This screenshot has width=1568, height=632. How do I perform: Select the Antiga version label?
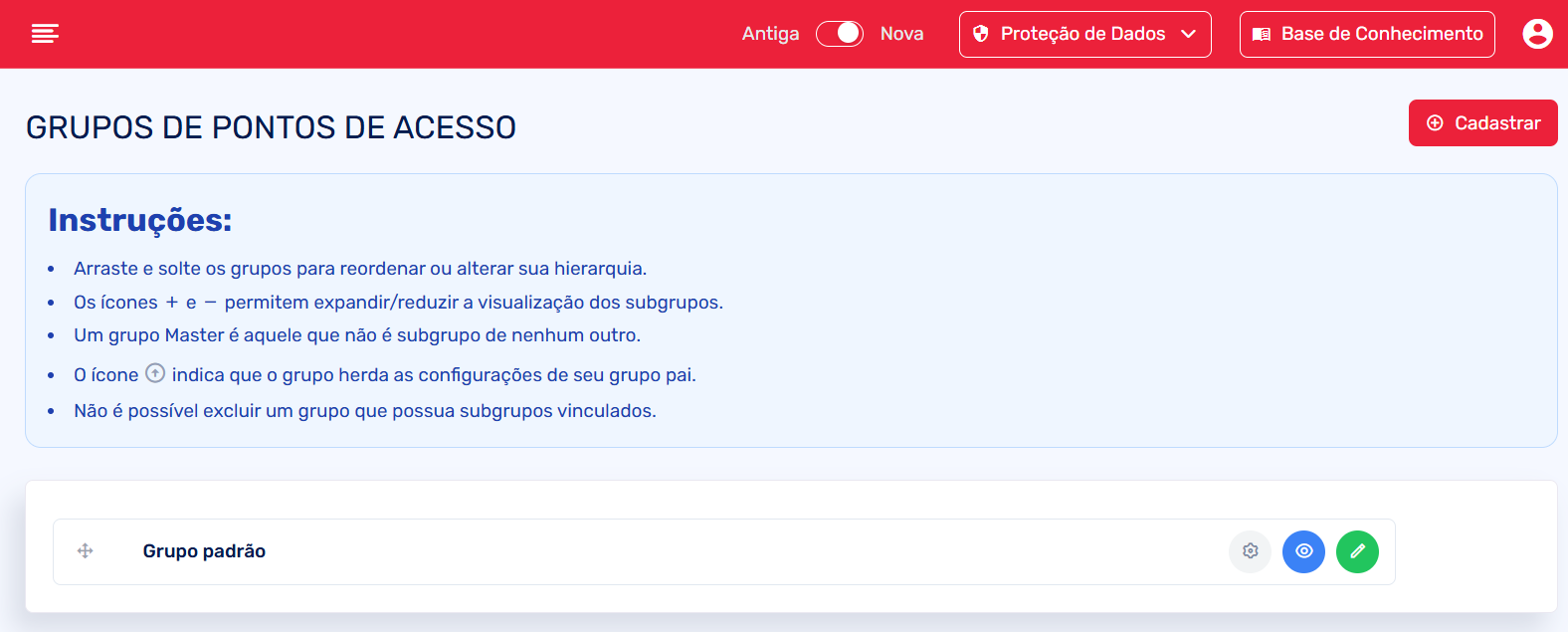pos(770,34)
